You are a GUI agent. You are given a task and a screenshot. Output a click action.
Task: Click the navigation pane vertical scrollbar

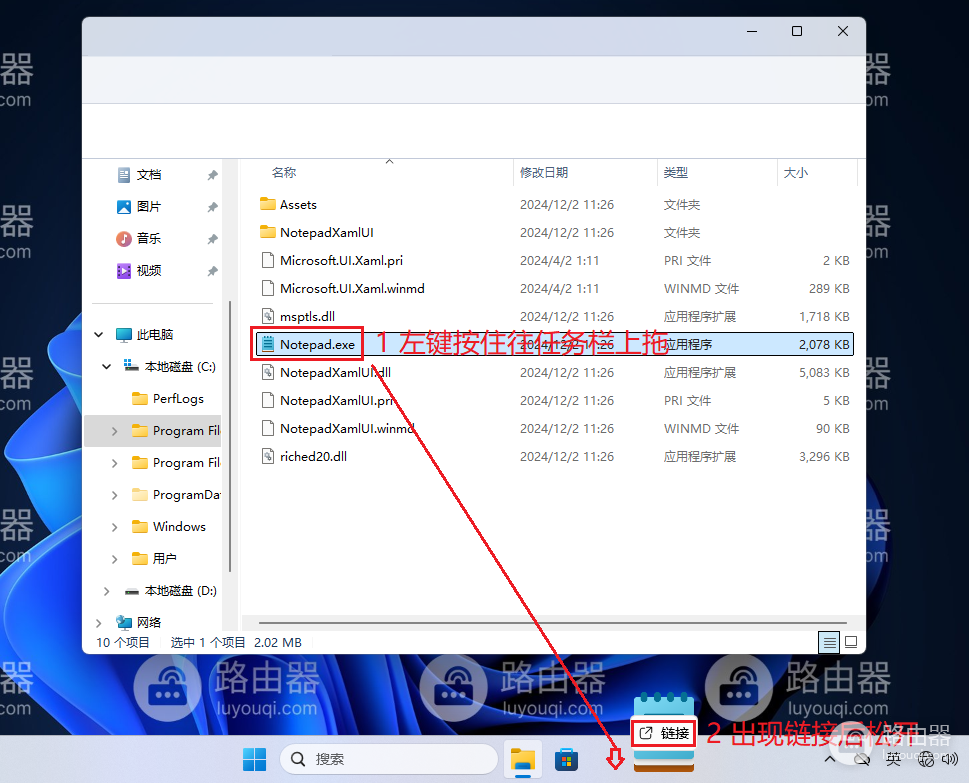pyautogui.click(x=230, y=436)
